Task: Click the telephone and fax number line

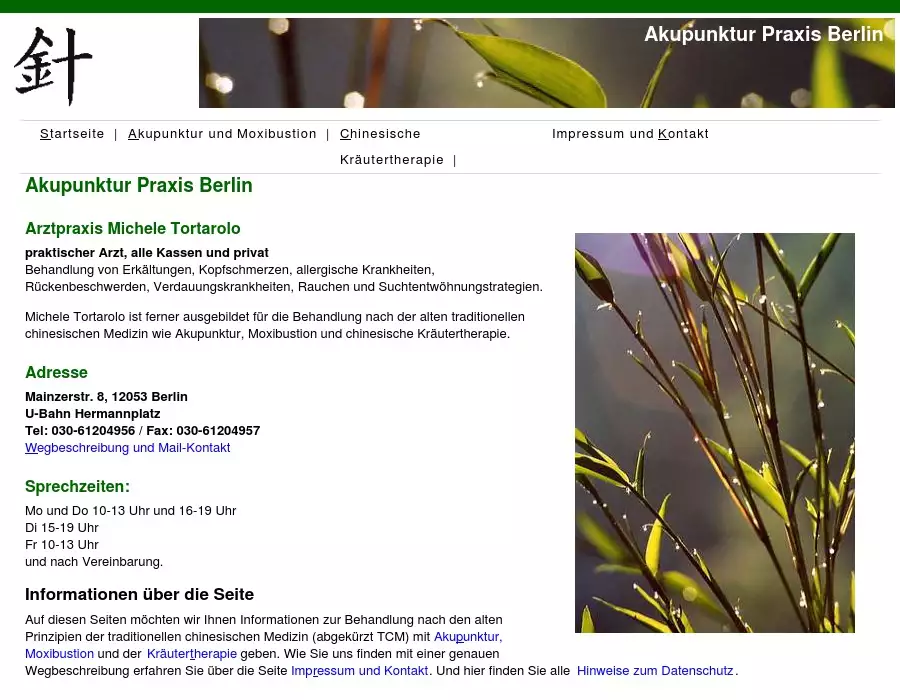Action: pyautogui.click(x=142, y=431)
